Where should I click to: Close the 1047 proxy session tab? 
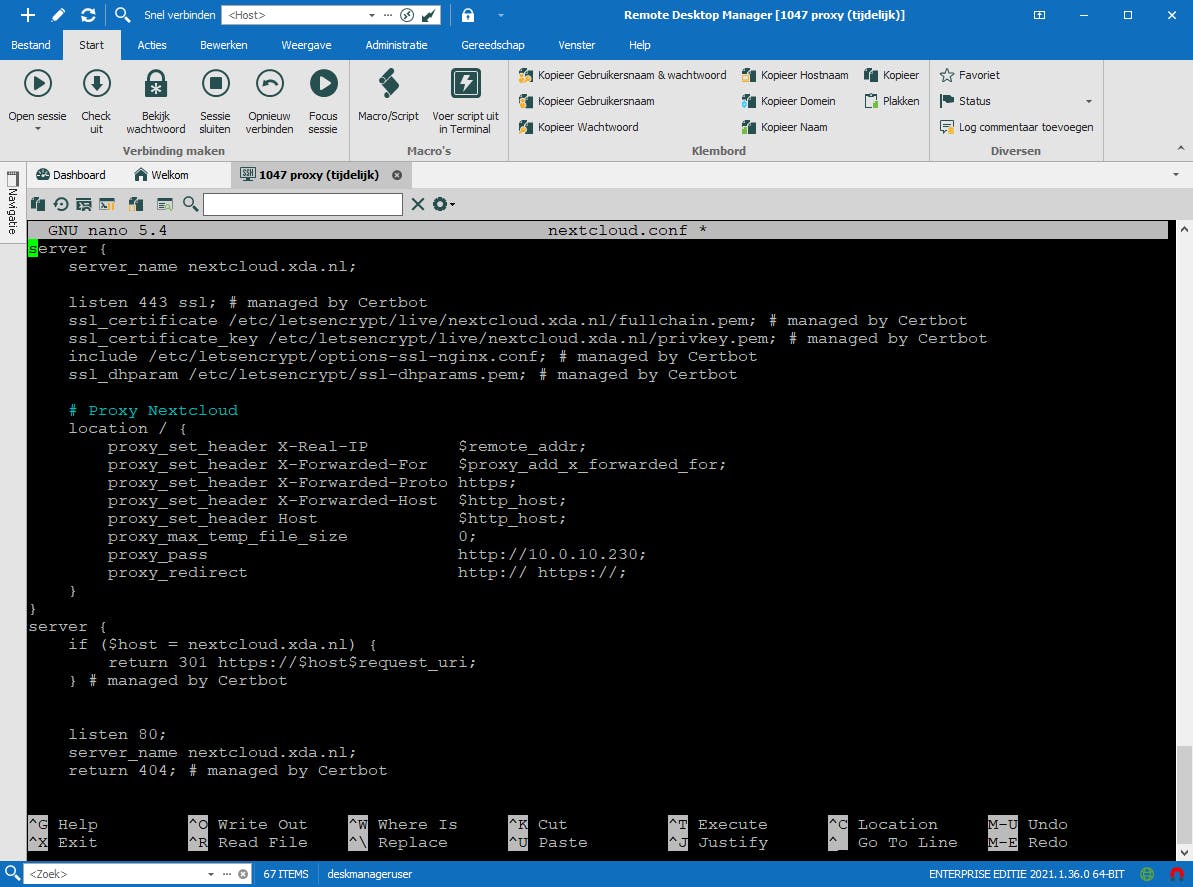[397, 175]
